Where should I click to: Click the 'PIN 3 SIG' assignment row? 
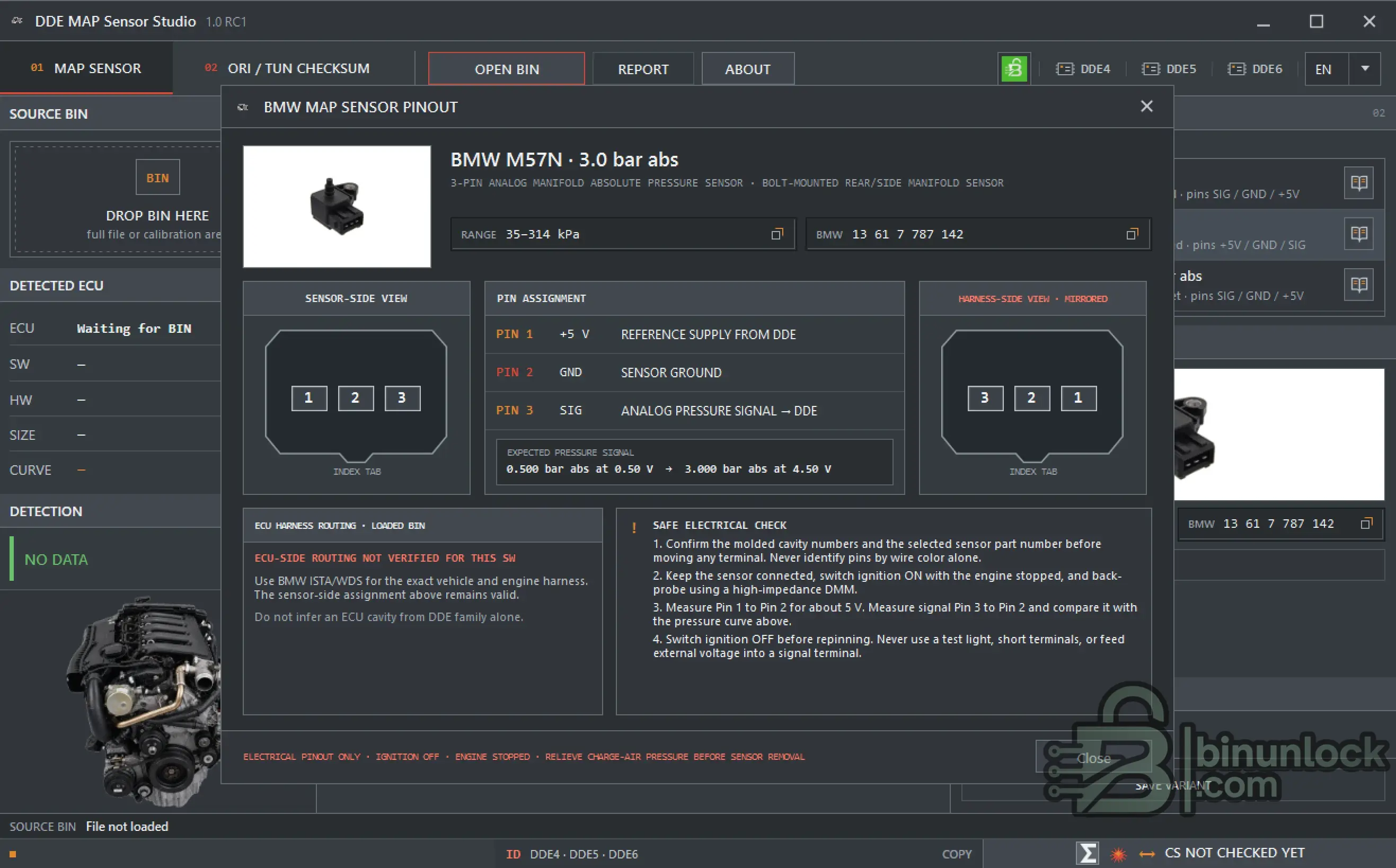[695, 411]
